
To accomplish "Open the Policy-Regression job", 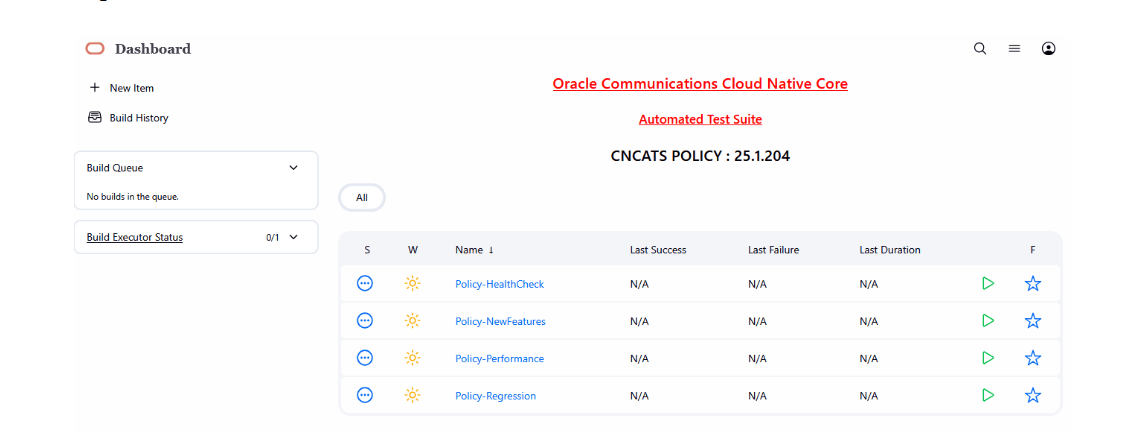I will [x=495, y=395].
